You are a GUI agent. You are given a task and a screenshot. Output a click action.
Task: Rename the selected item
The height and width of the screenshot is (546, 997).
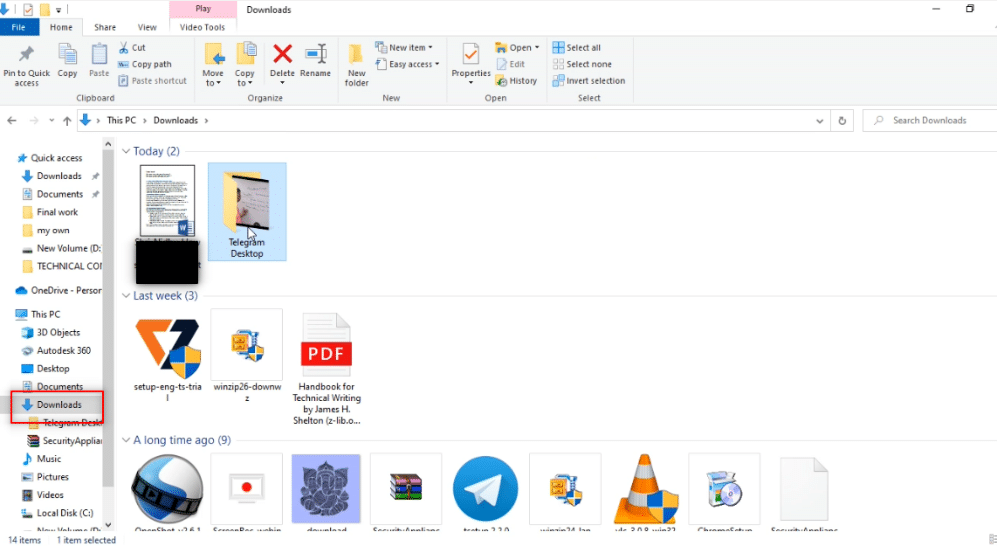[315, 61]
